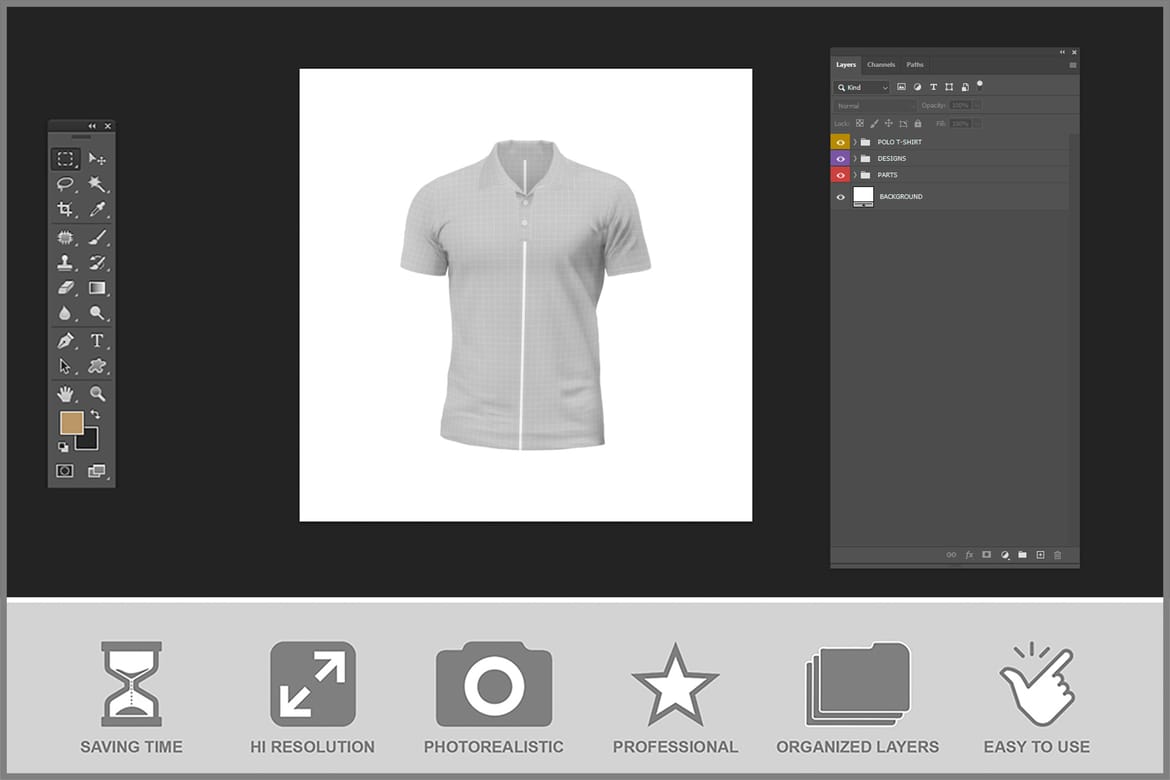The image size is (1170, 780).
Task: Turn layer filtering on or off
Action: coord(980,84)
